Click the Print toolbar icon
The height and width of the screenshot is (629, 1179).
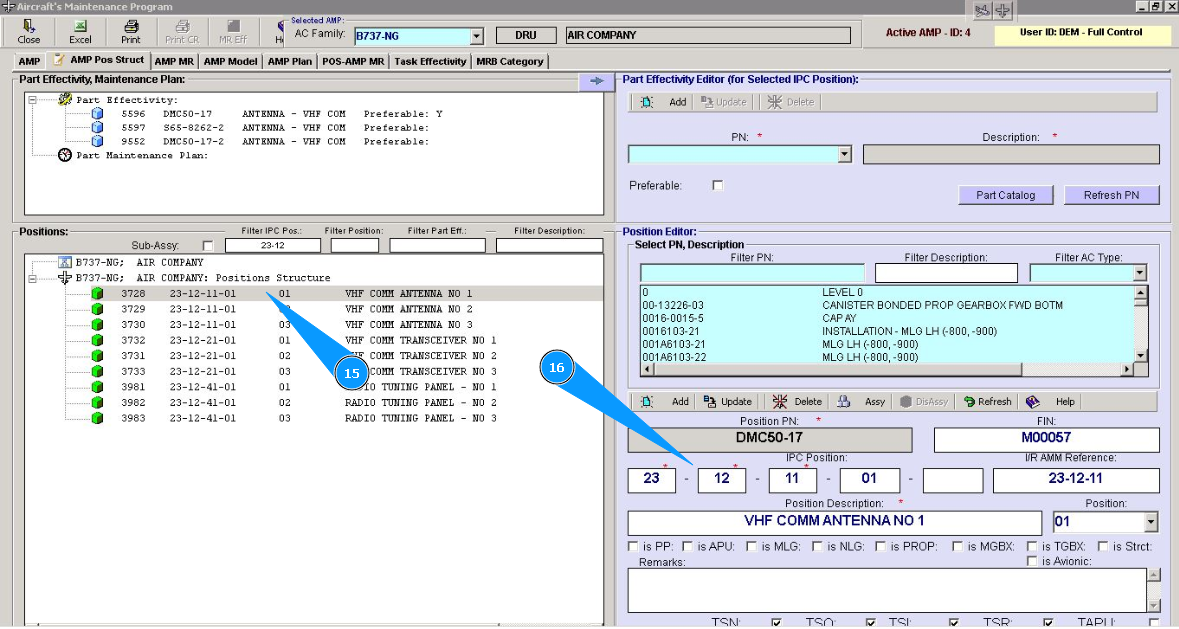tap(131, 27)
